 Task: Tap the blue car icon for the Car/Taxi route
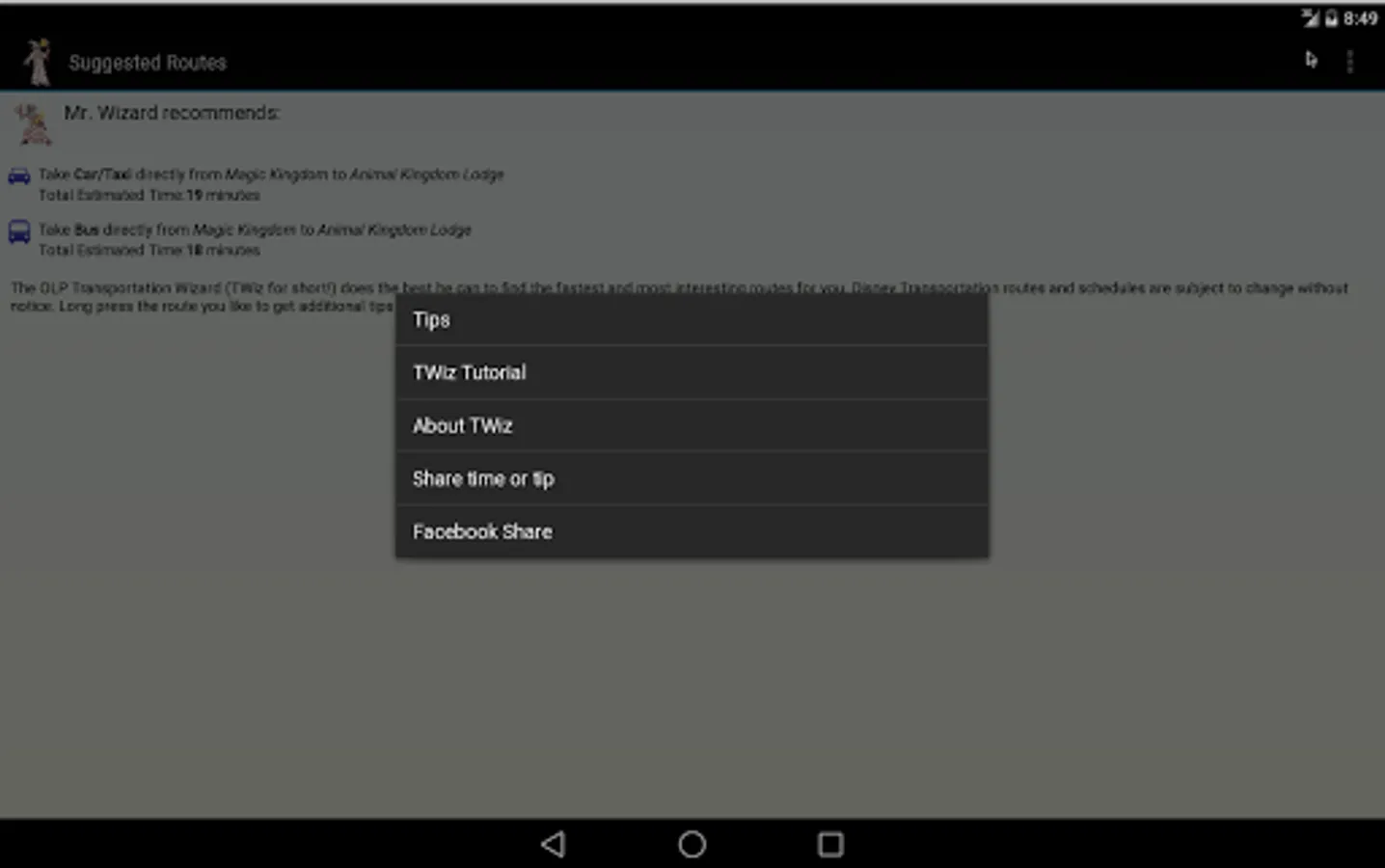(x=19, y=176)
